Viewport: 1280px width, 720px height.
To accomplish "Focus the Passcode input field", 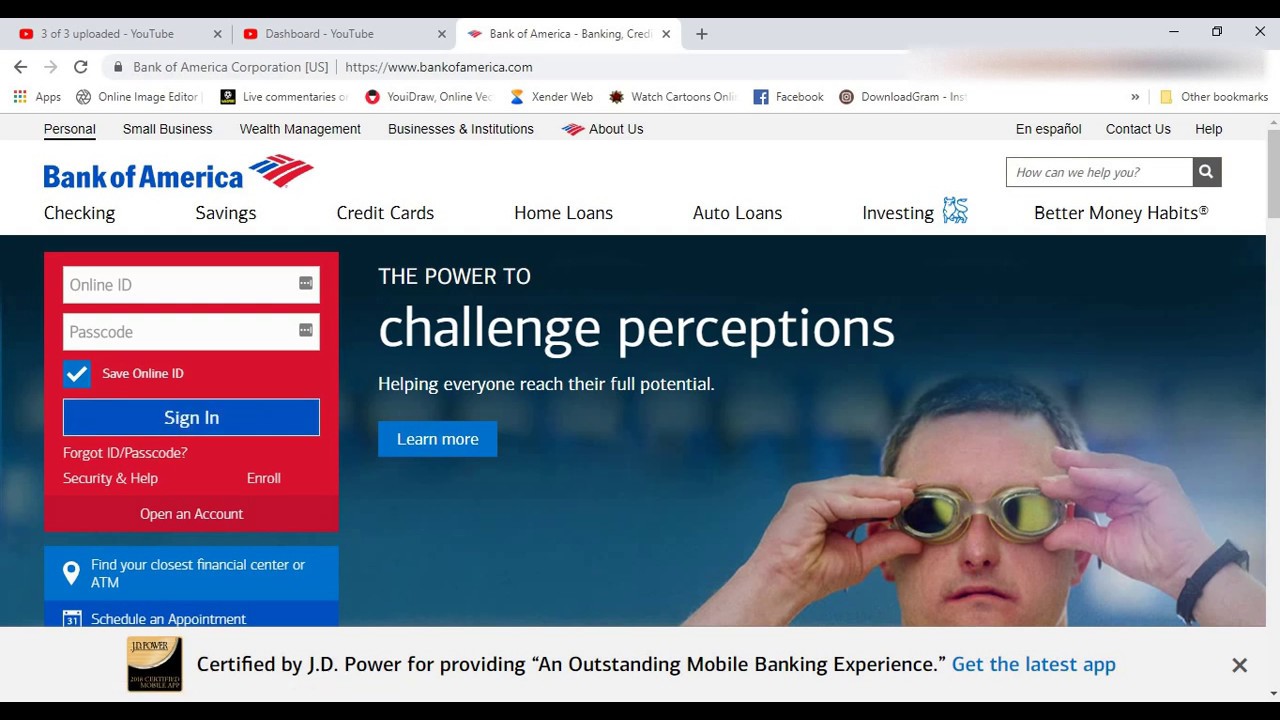I will click(x=191, y=332).
